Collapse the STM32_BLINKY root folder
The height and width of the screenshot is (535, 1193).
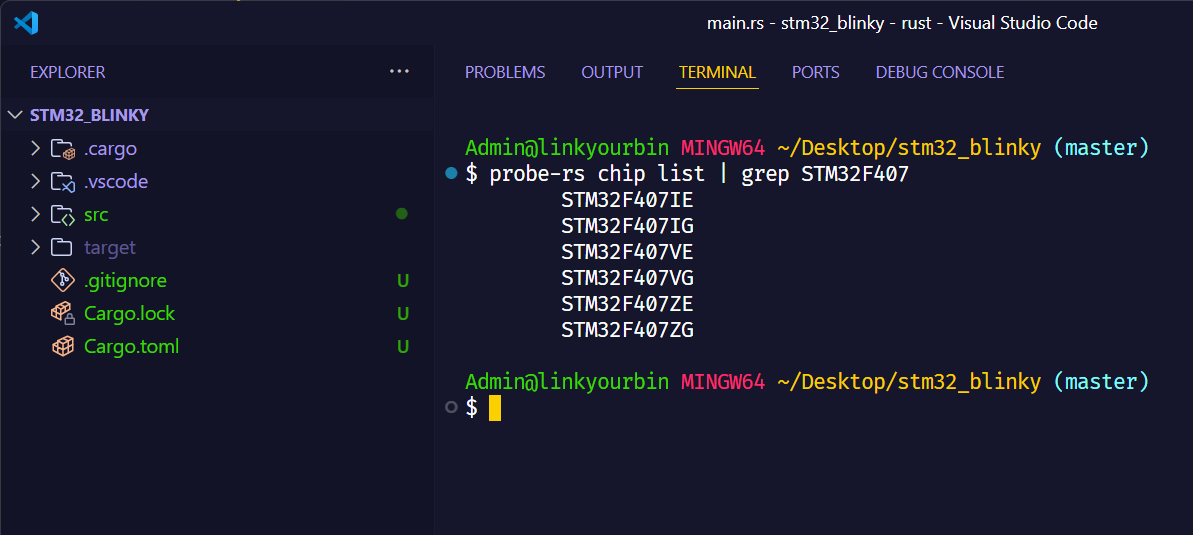pyautogui.click(x=15, y=115)
